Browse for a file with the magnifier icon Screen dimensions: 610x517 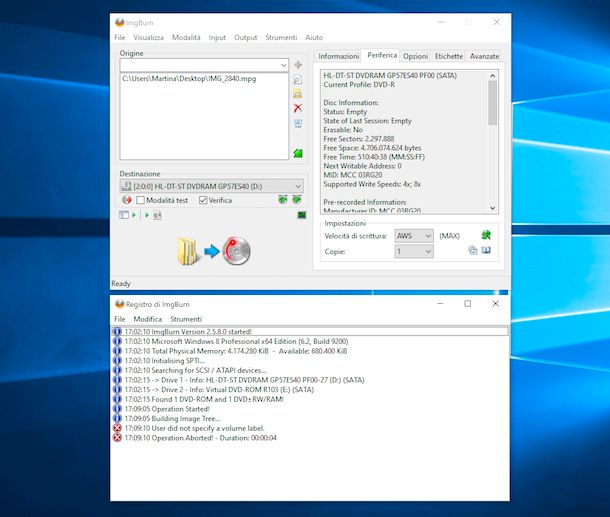298,80
